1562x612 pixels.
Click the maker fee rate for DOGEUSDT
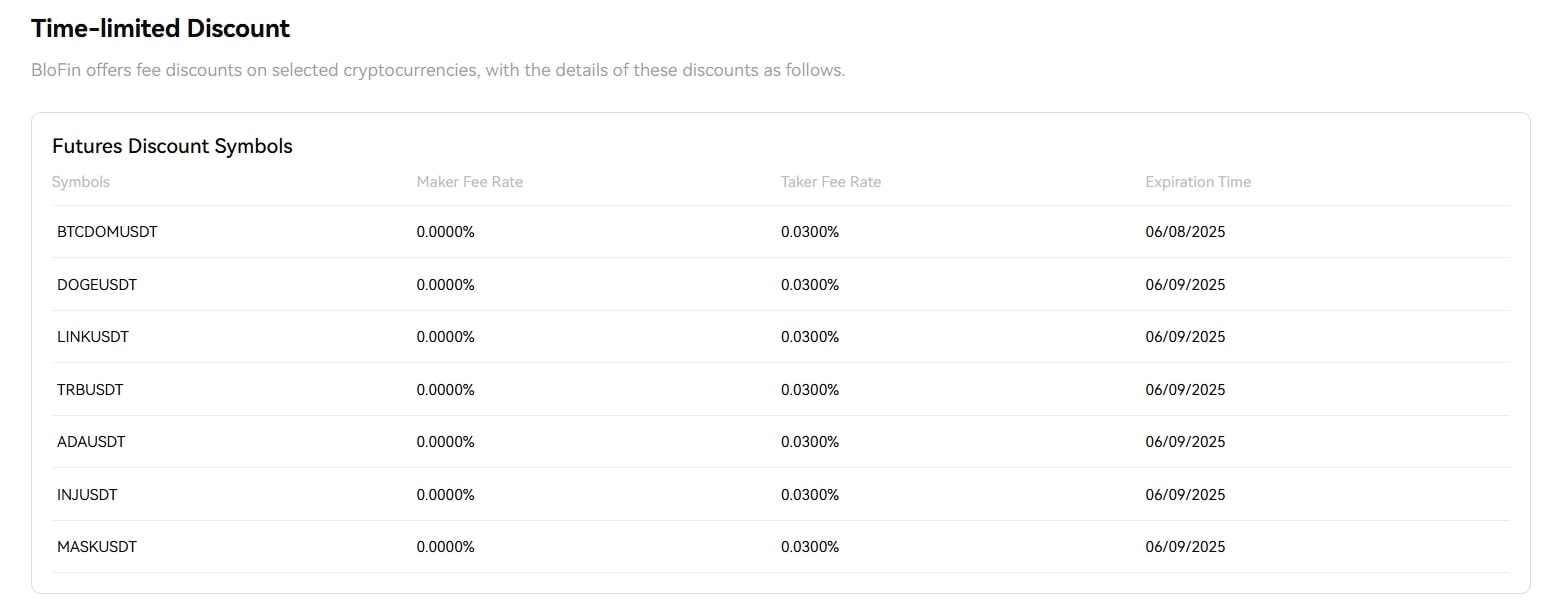point(445,285)
